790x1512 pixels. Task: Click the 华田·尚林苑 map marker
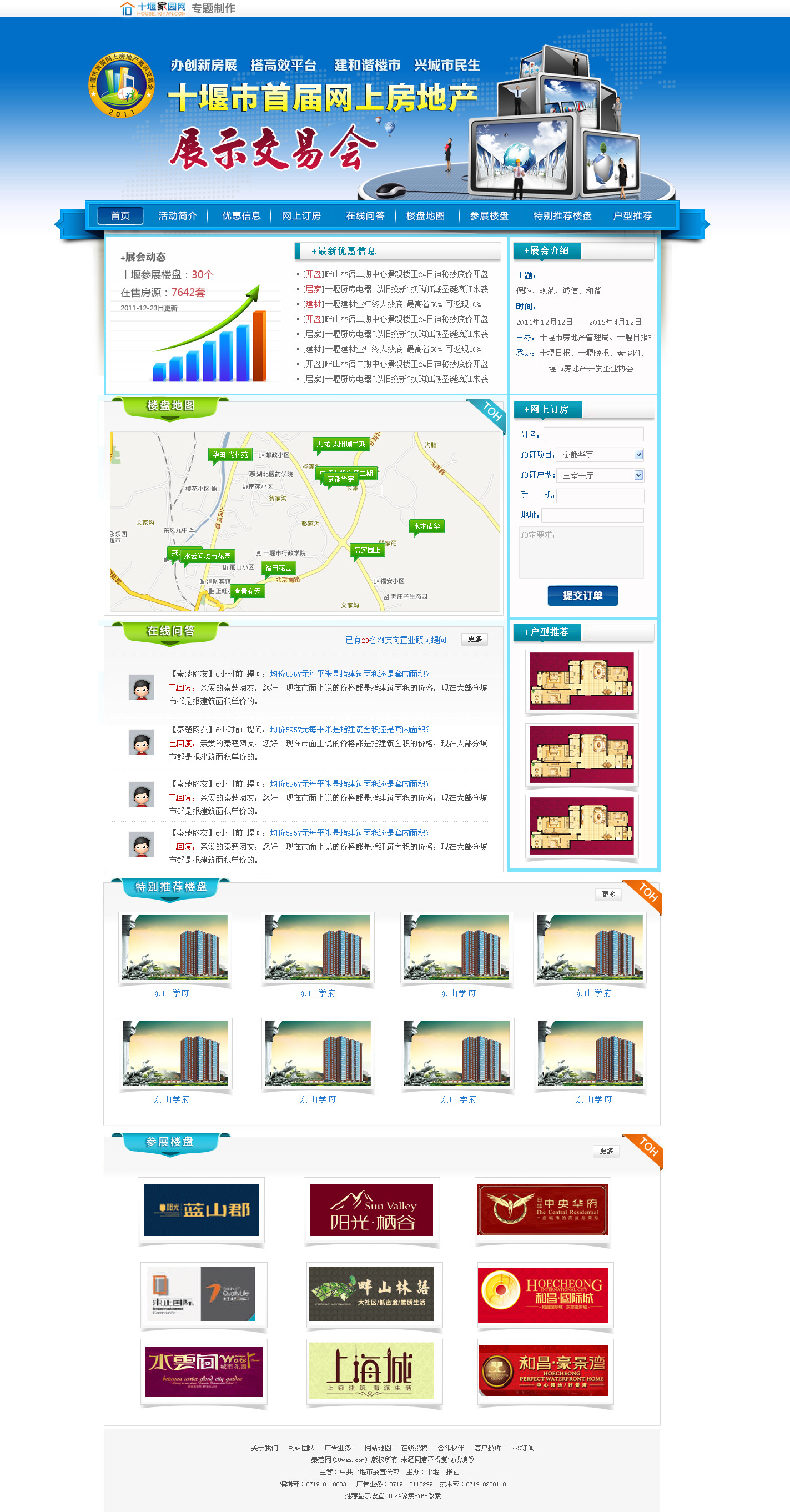pyautogui.click(x=230, y=454)
